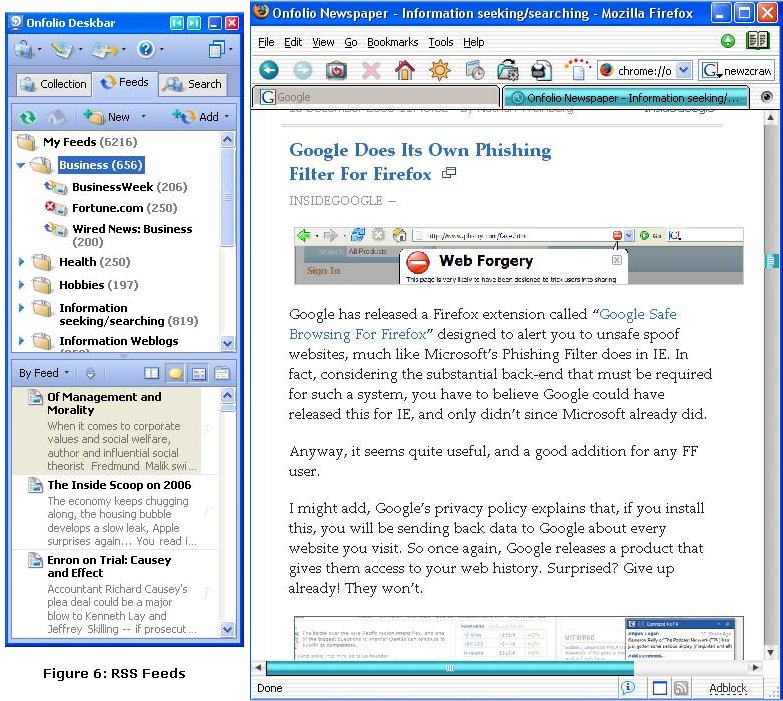Screen dimensions: 783x701
Task: Click the open book icon at menu bar right
Action: [x=758, y=40]
